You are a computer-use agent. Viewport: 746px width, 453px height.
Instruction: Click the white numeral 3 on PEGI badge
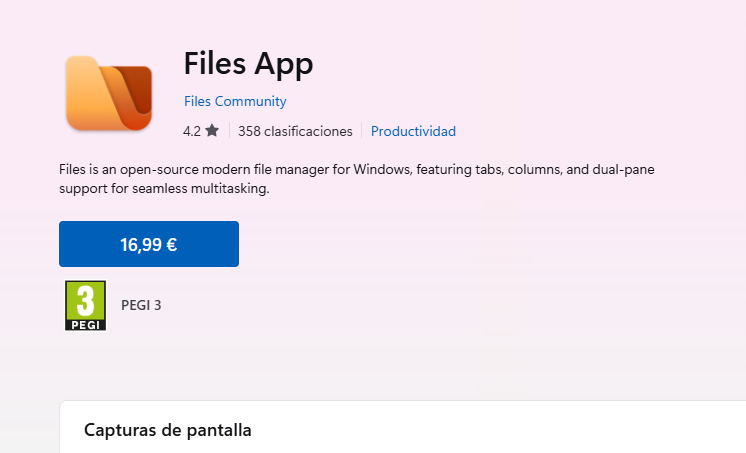(x=86, y=301)
